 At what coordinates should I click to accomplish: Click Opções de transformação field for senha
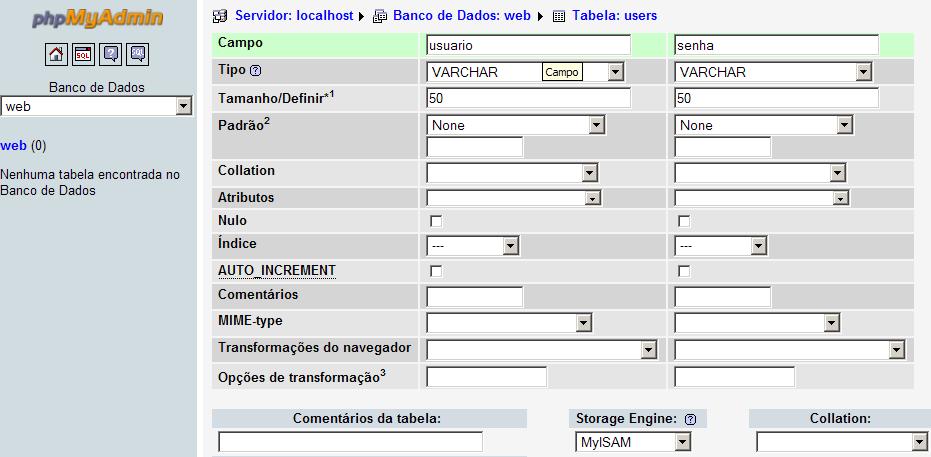coord(735,377)
